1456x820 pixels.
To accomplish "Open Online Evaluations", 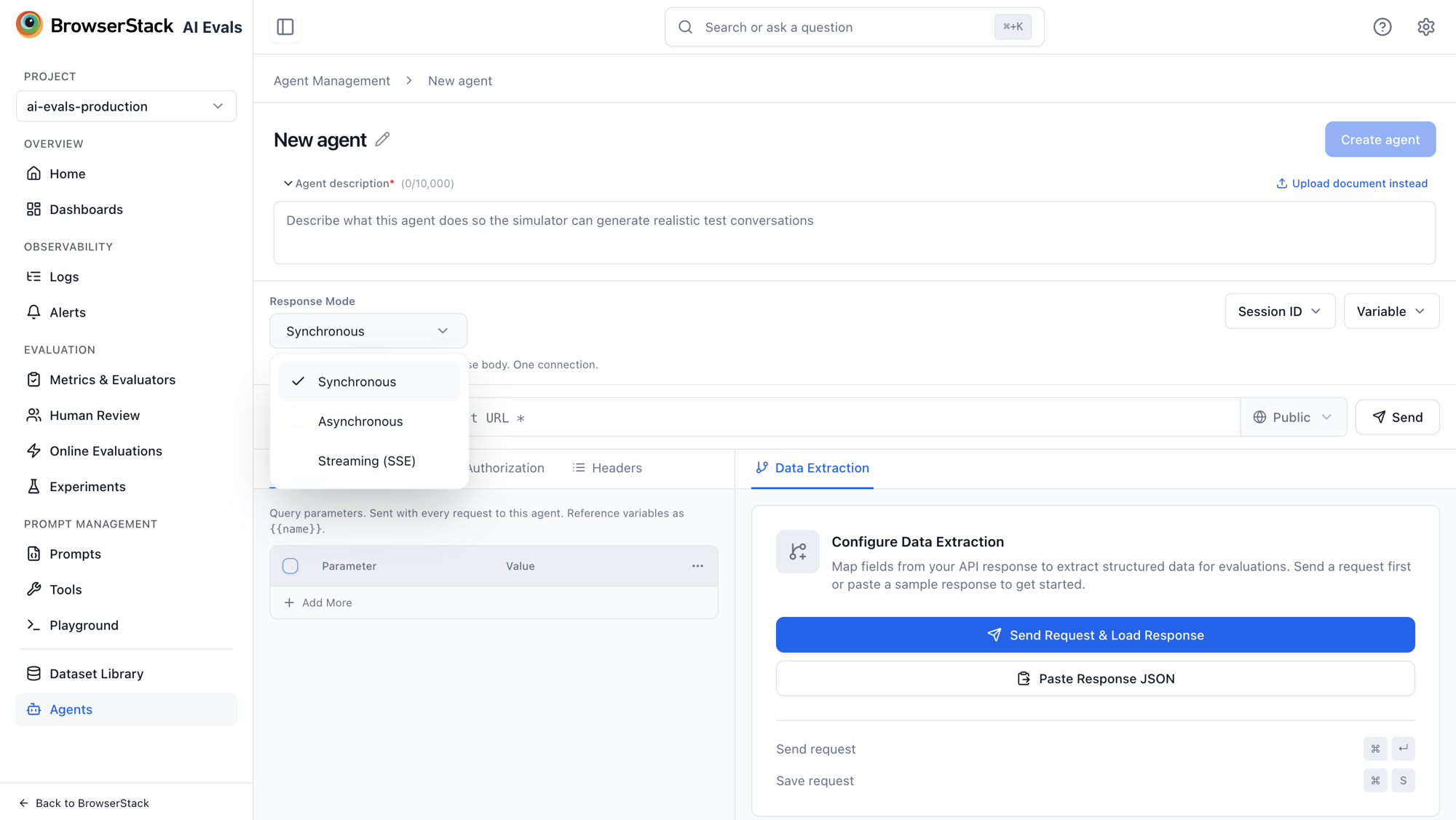I will point(126,451).
